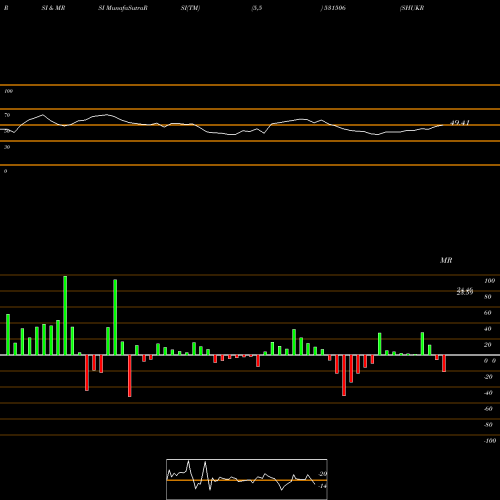Click the 'MR' panel title

pos(446,260)
